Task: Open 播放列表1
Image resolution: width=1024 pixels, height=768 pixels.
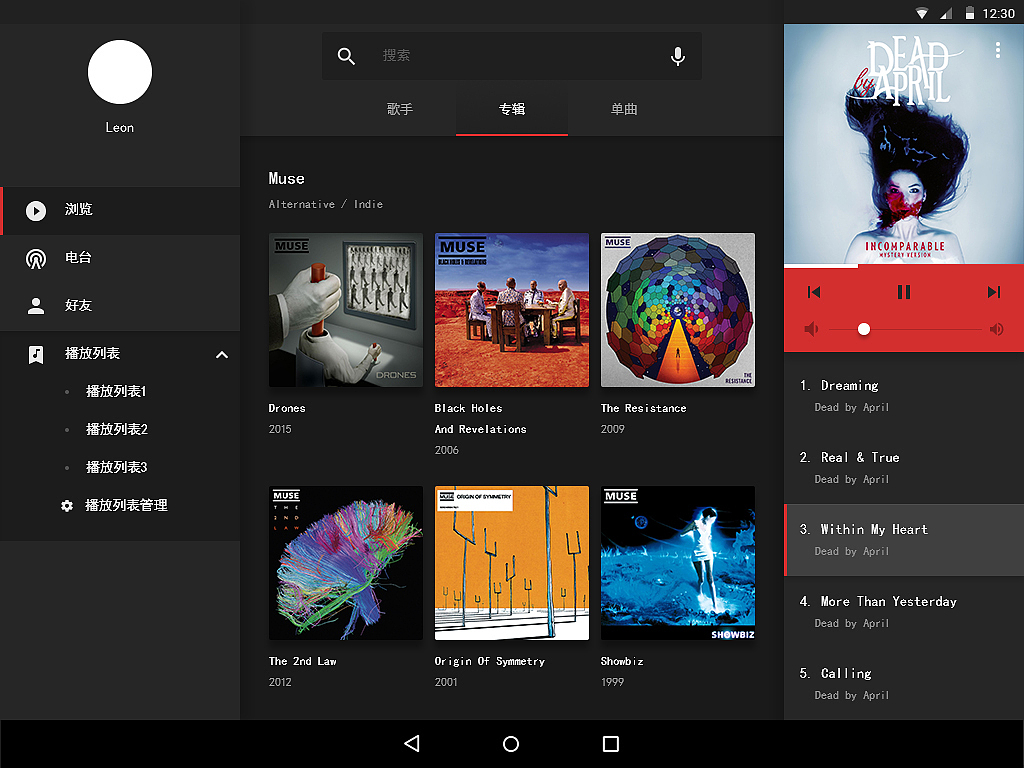Action: pos(116,391)
